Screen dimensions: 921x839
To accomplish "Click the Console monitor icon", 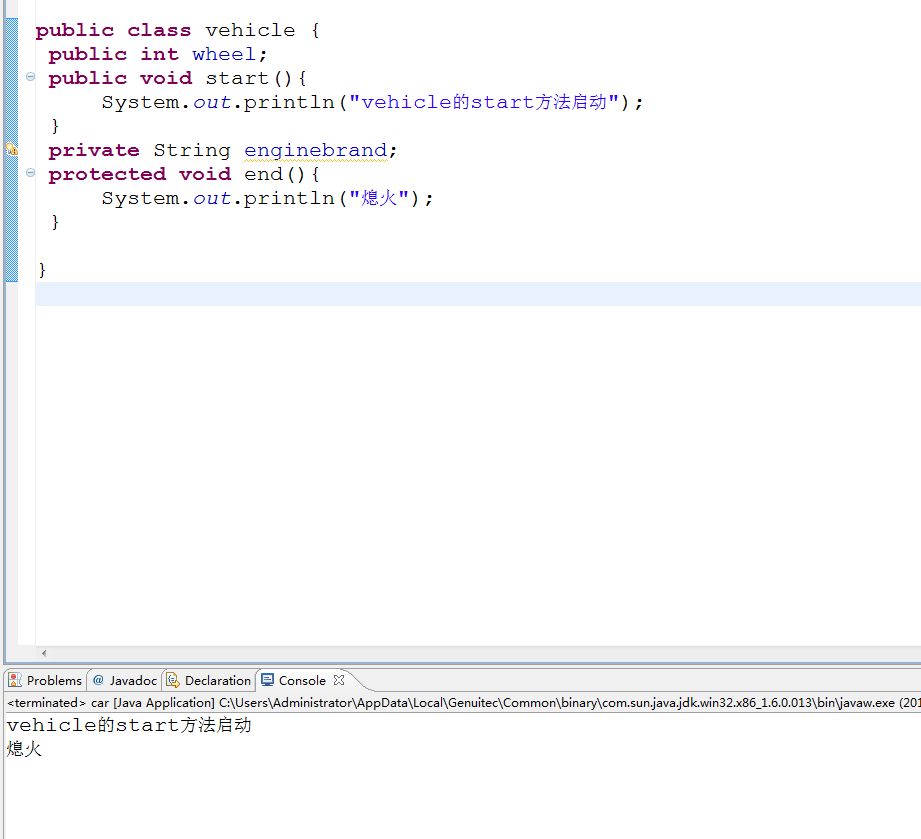I will (x=267, y=680).
